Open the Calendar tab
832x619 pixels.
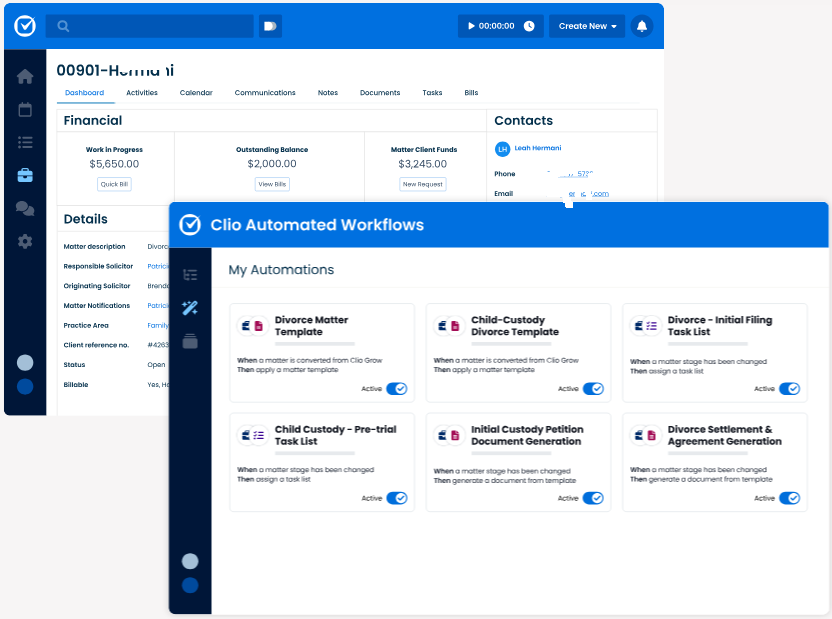pos(196,92)
